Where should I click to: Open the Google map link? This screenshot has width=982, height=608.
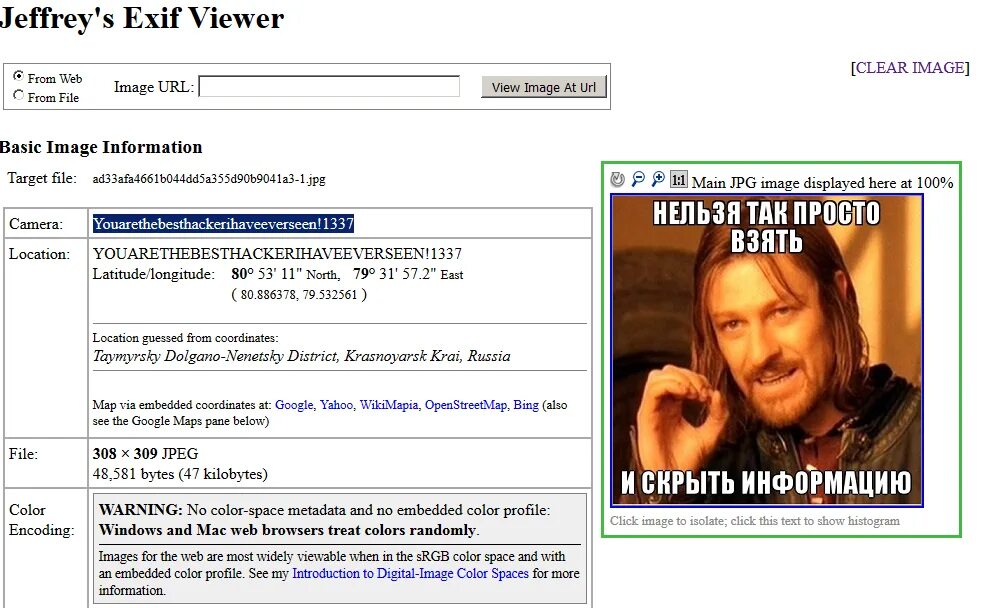click(294, 405)
